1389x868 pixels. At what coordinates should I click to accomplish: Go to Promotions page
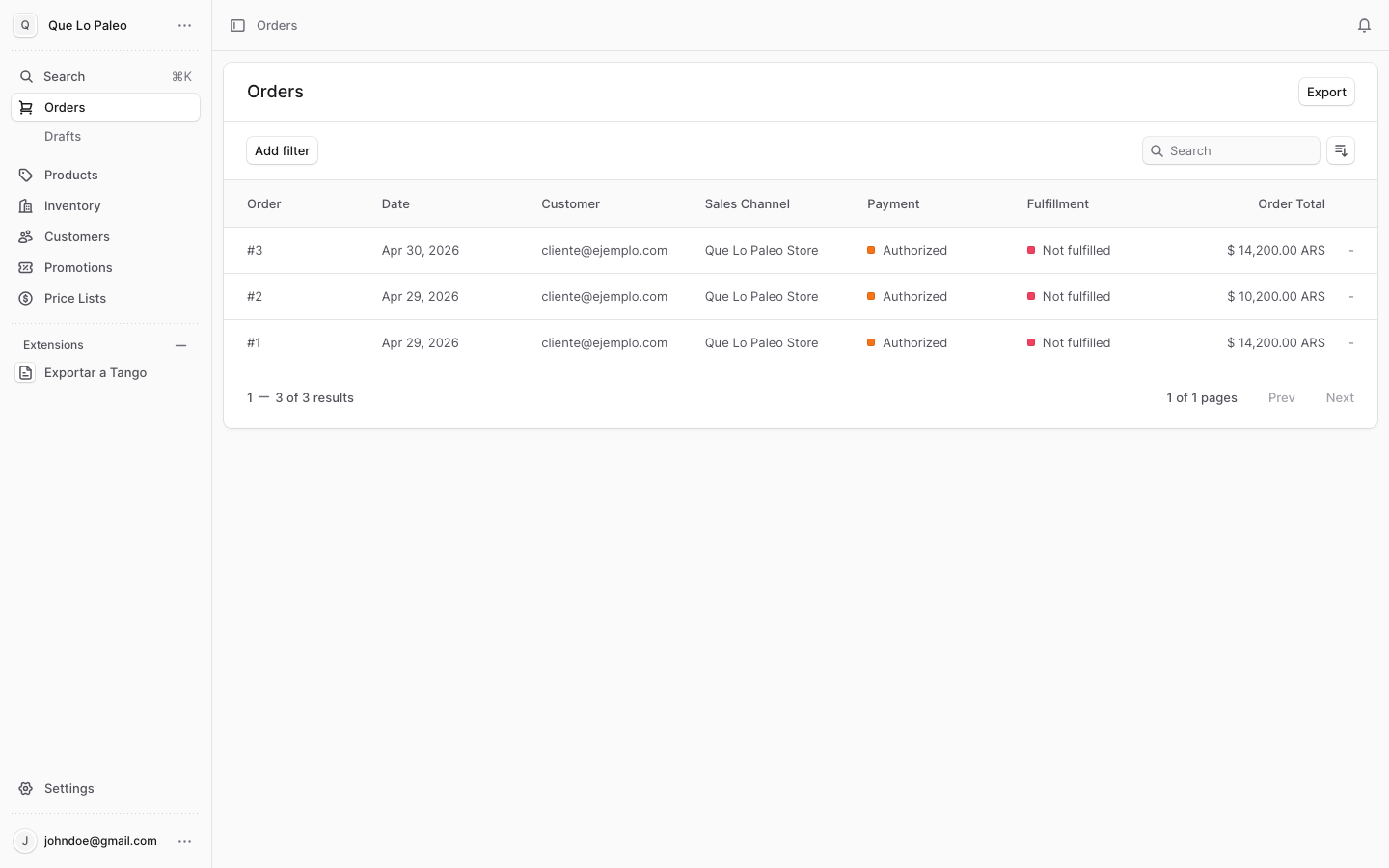[x=105, y=267]
